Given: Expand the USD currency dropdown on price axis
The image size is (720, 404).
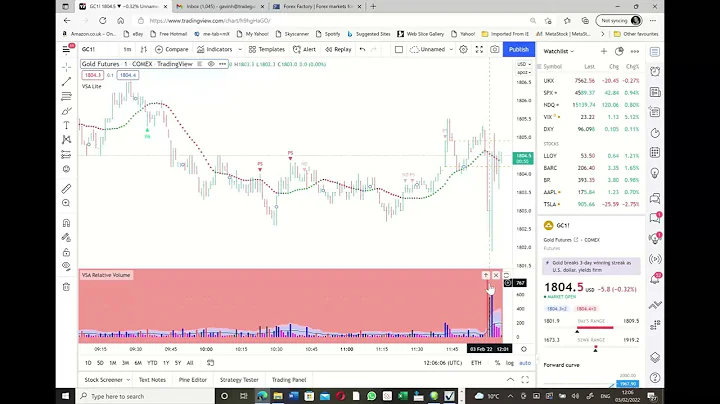Looking at the screenshot, I should click(523, 65).
